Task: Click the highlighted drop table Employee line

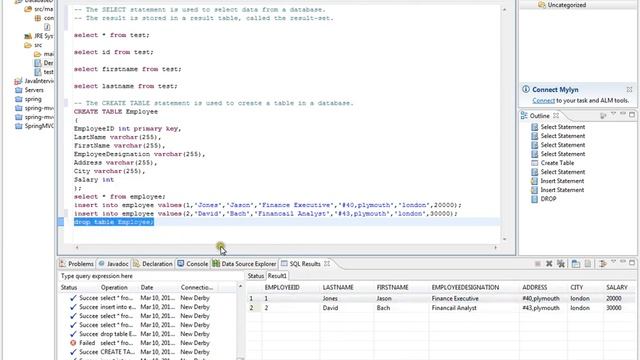Action: point(114,222)
